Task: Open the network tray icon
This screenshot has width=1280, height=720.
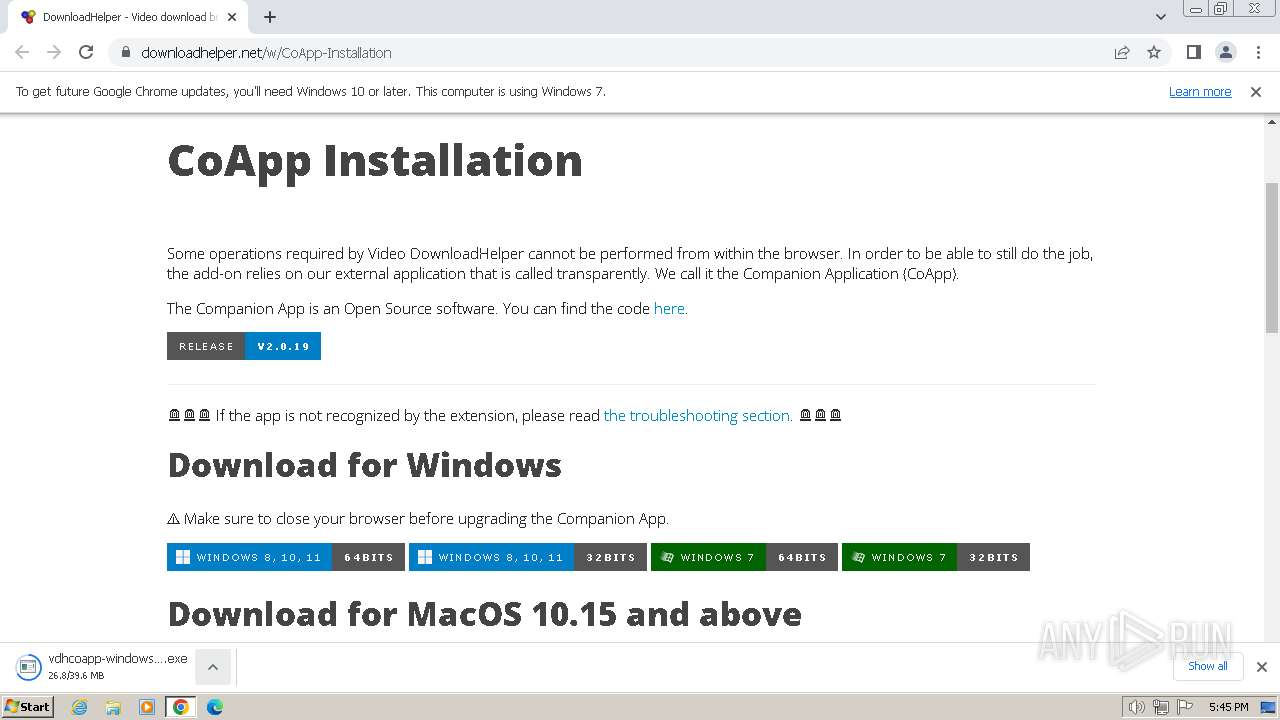Action: click(x=1160, y=707)
